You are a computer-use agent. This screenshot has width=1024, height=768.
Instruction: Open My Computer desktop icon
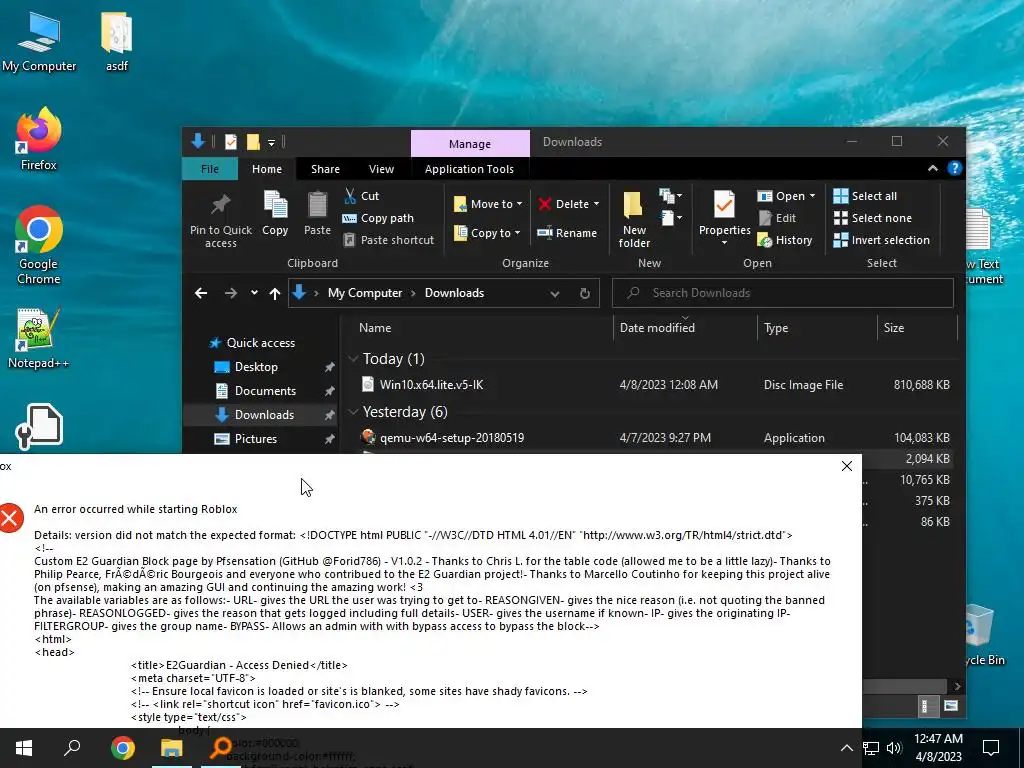click(x=39, y=40)
